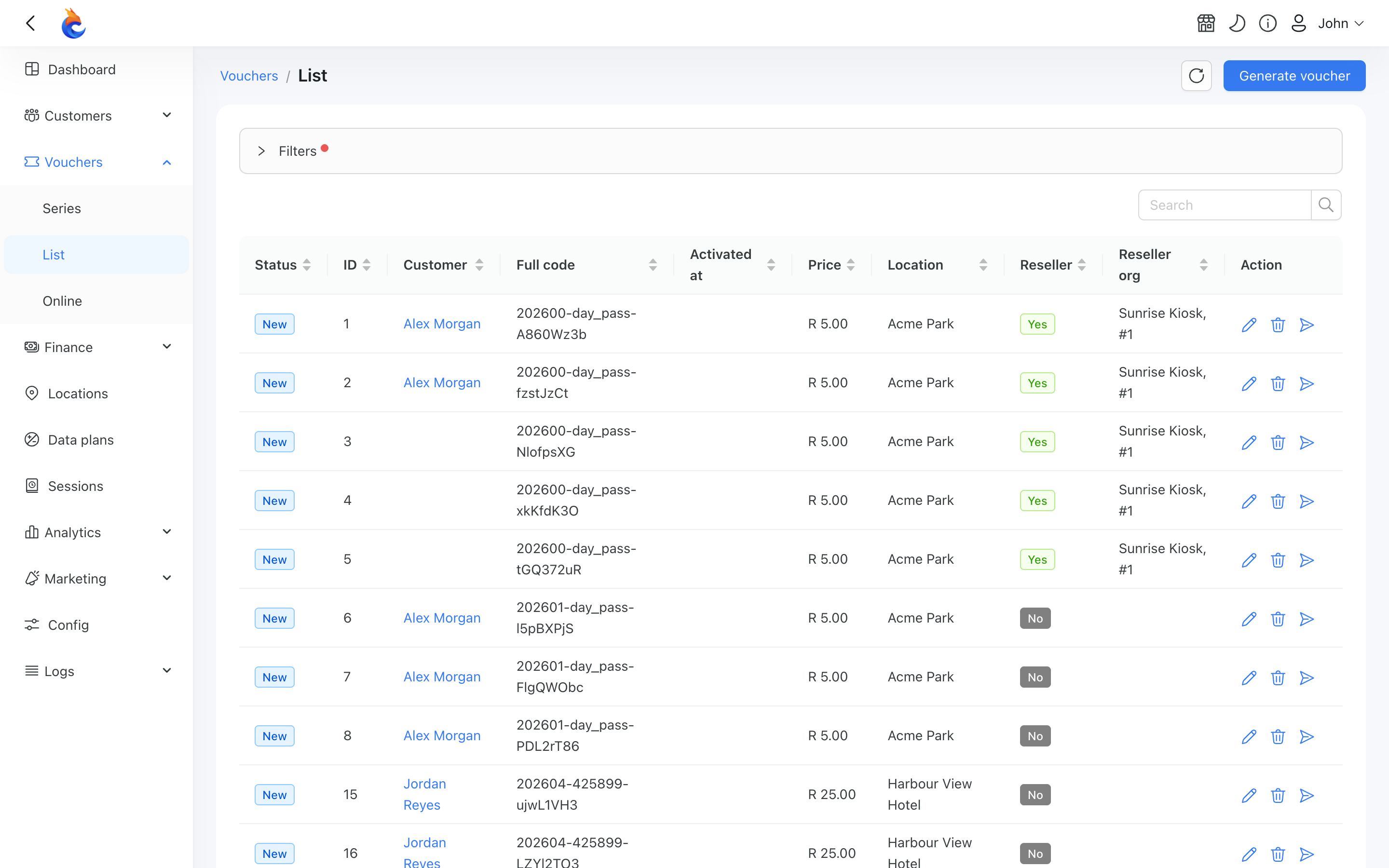Expand the Marketing sidebar menu
This screenshot has width=1389, height=868.
(96, 578)
